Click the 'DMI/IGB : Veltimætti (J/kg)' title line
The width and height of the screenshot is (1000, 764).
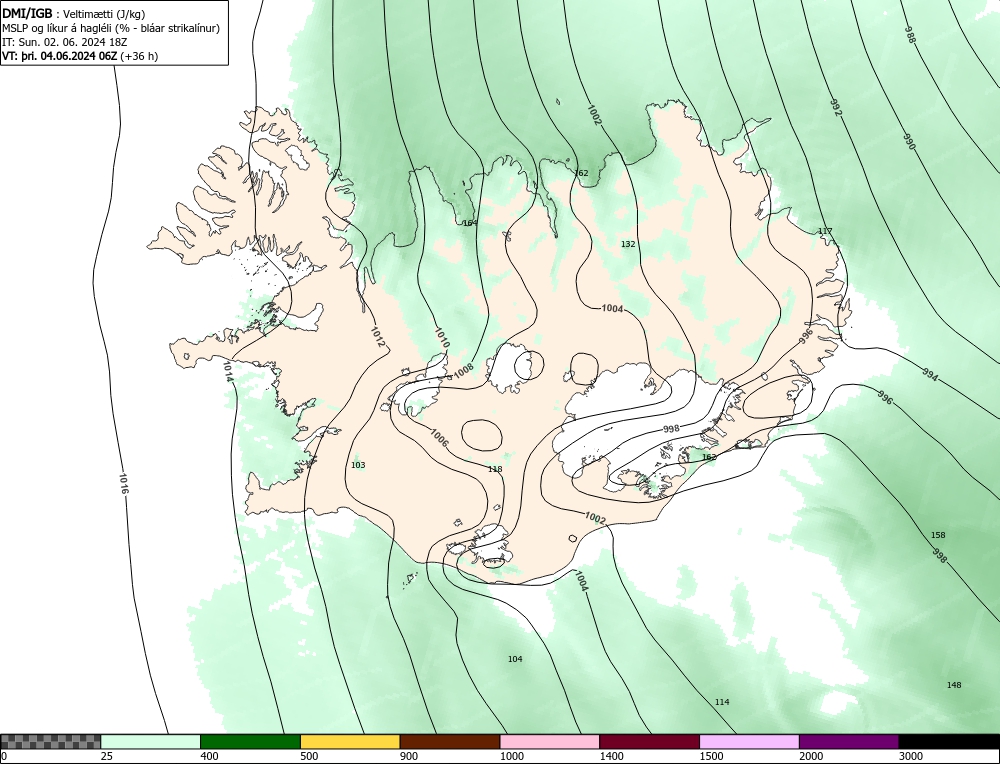point(73,14)
